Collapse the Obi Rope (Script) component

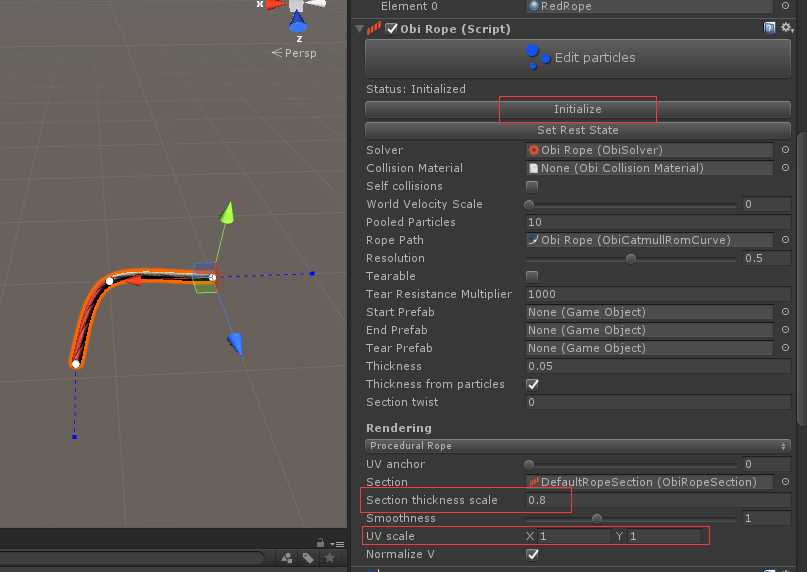click(359, 28)
